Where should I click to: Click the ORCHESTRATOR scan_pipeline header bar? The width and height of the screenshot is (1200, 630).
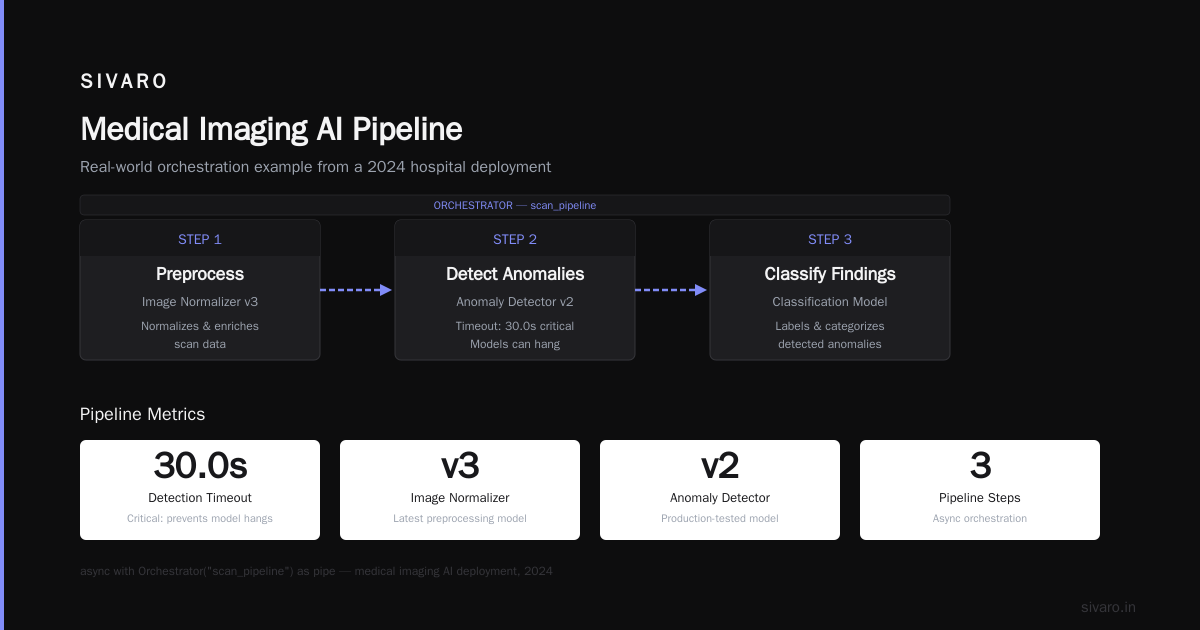tap(515, 205)
